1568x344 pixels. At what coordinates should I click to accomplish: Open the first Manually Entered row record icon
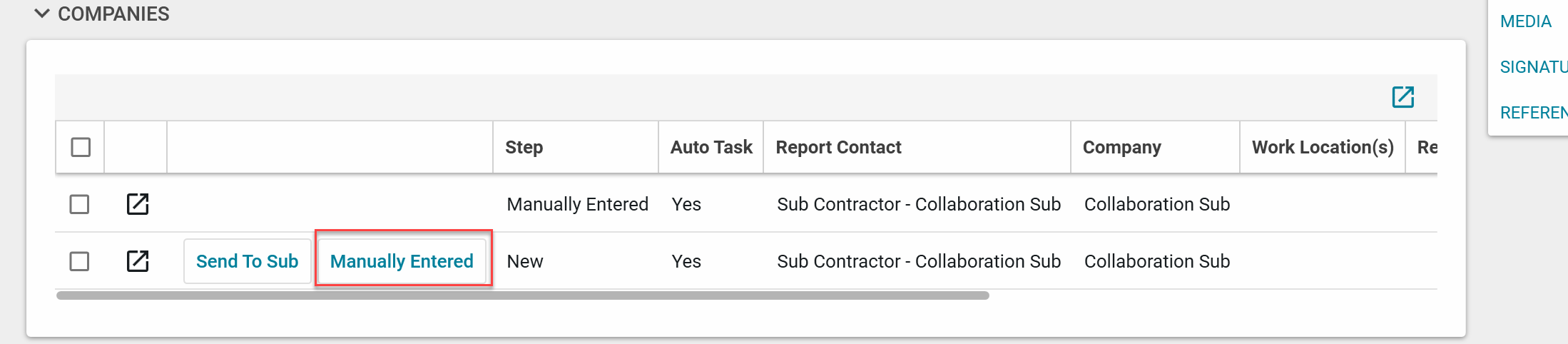(x=138, y=204)
